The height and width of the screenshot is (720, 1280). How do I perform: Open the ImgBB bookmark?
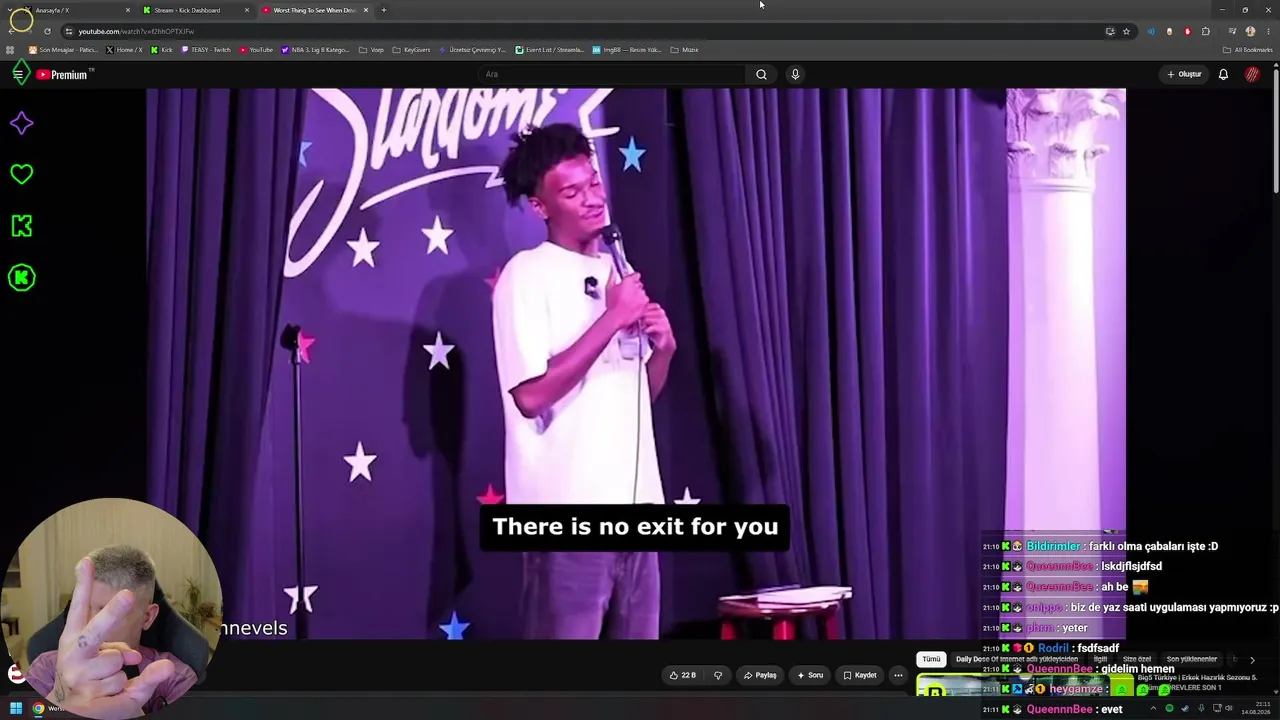627,49
